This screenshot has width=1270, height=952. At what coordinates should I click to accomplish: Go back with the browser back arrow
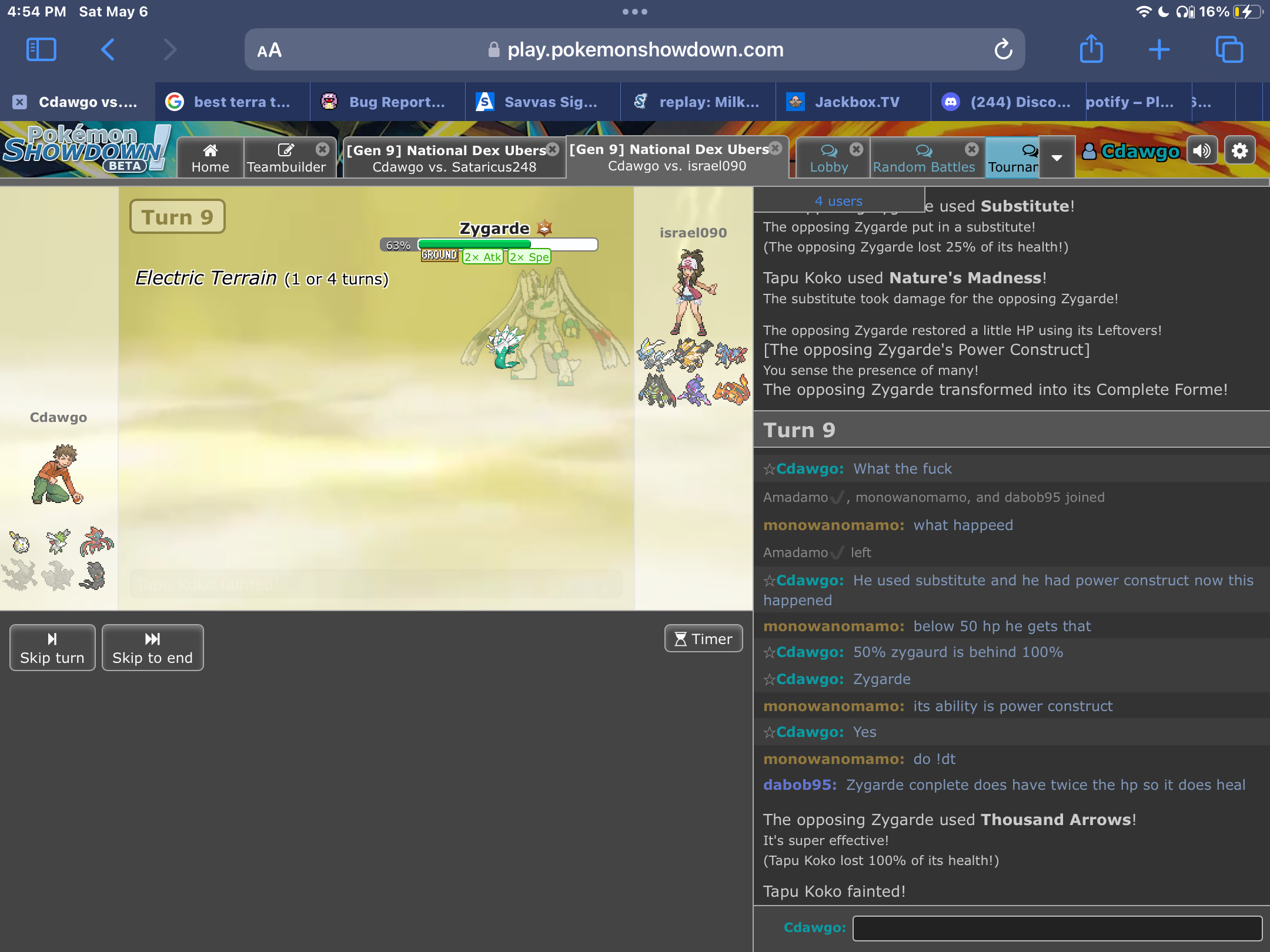pos(108,49)
